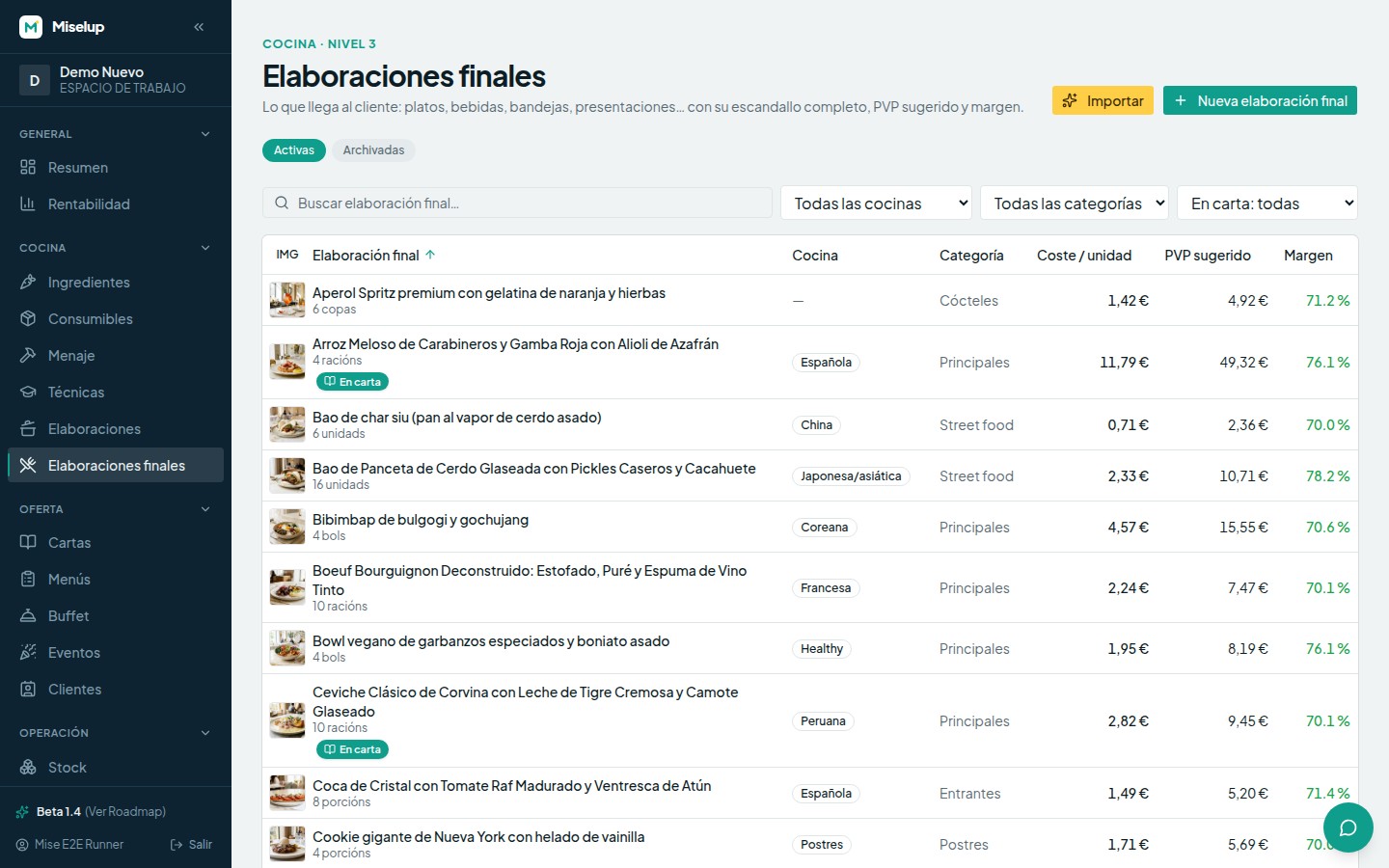Click the Elaboraciones finales utensils icon
The image size is (1389, 868).
click(28, 465)
